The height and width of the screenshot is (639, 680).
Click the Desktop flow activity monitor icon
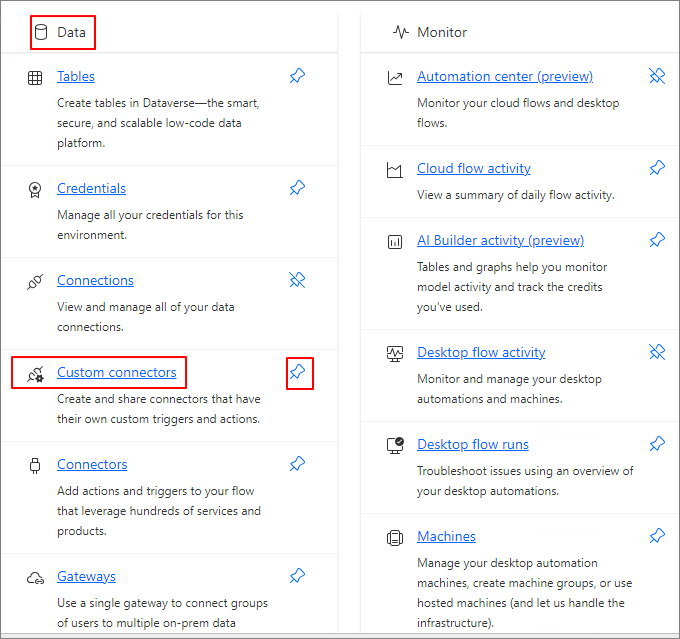tap(395, 354)
